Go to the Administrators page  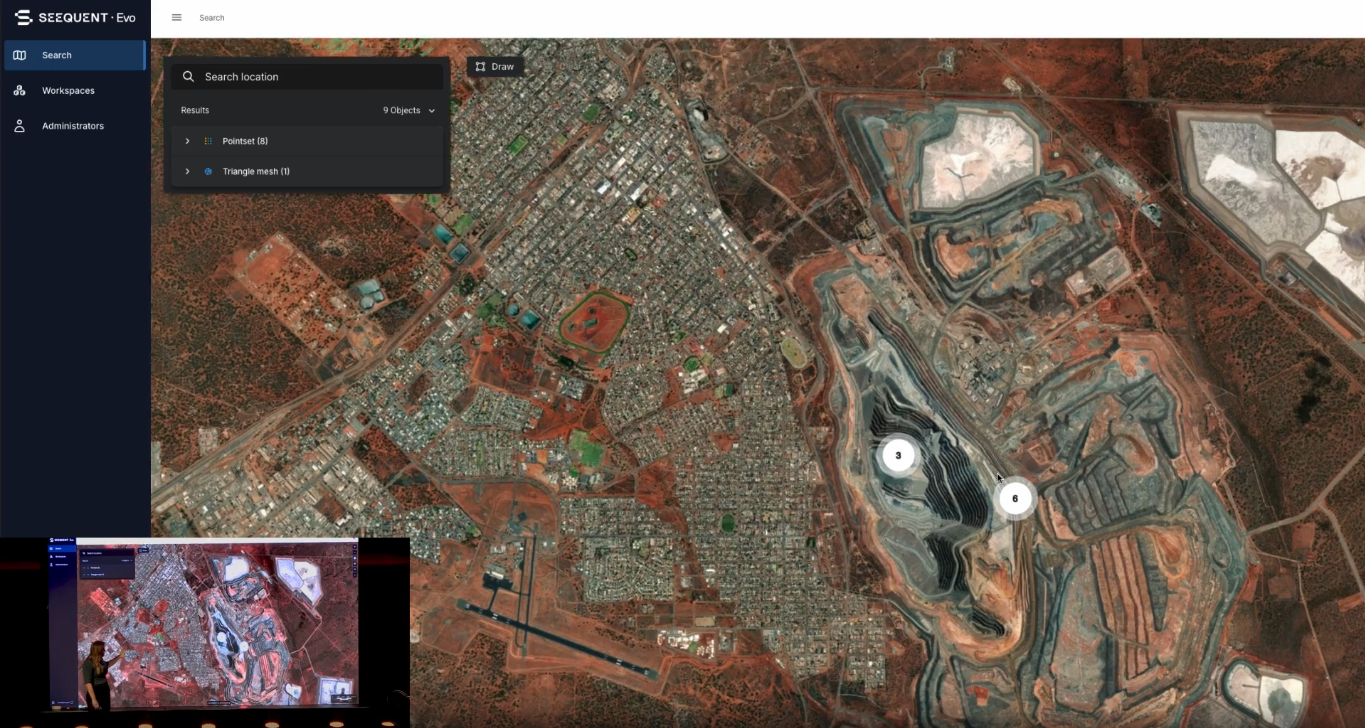(72, 126)
